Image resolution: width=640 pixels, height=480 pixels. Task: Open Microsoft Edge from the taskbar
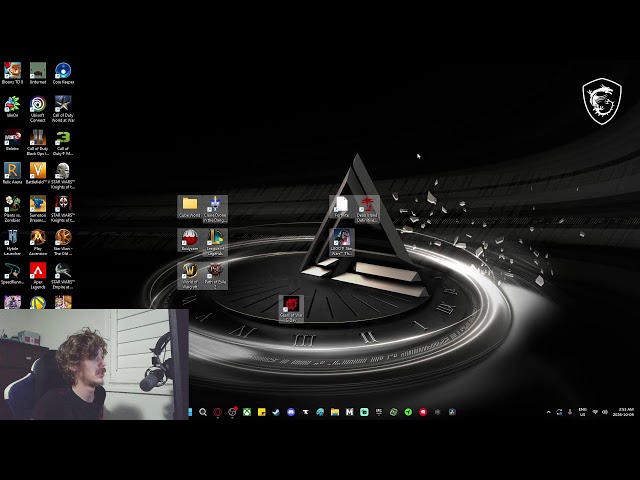(x=320, y=412)
